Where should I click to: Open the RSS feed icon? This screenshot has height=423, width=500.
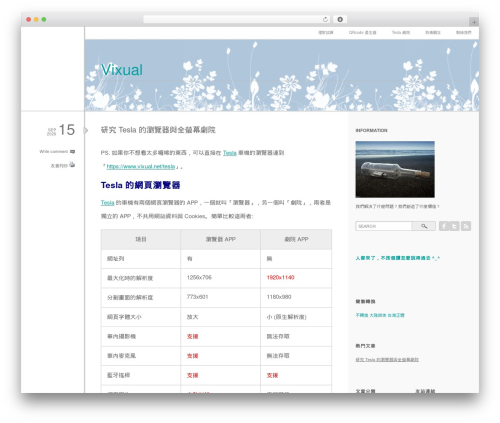pos(466,226)
